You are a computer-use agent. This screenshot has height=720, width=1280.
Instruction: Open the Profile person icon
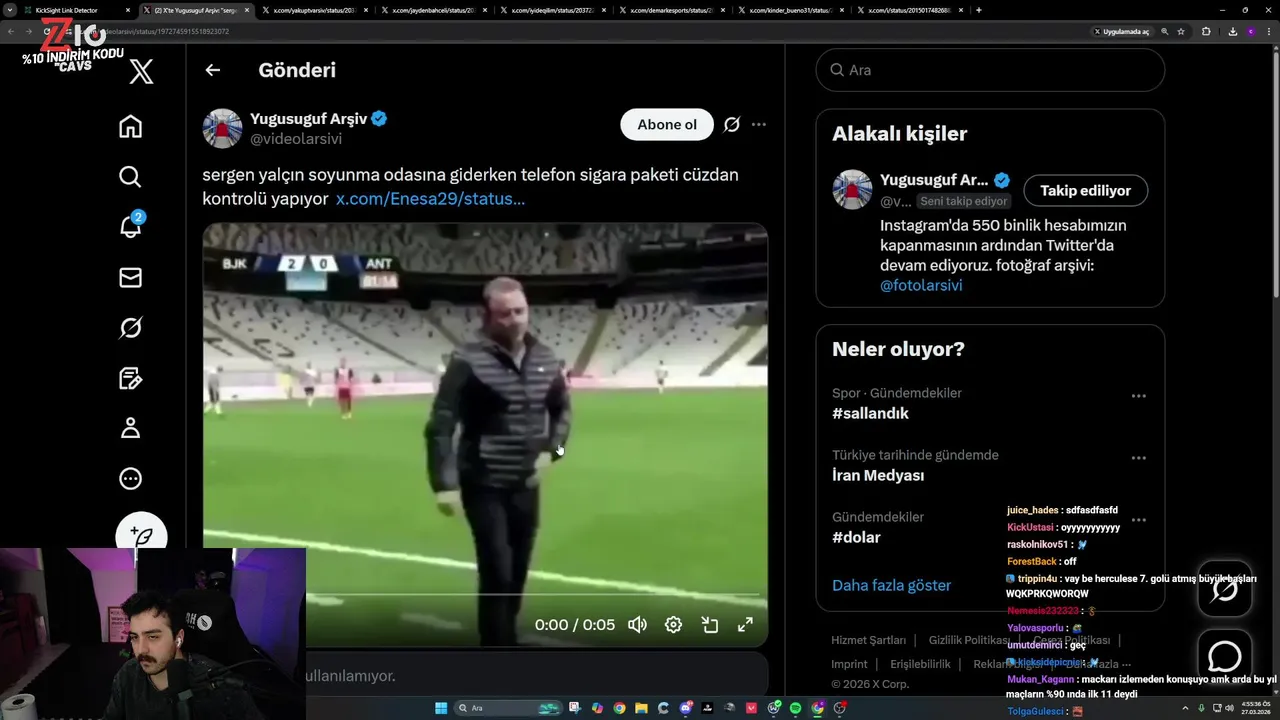(130, 428)
